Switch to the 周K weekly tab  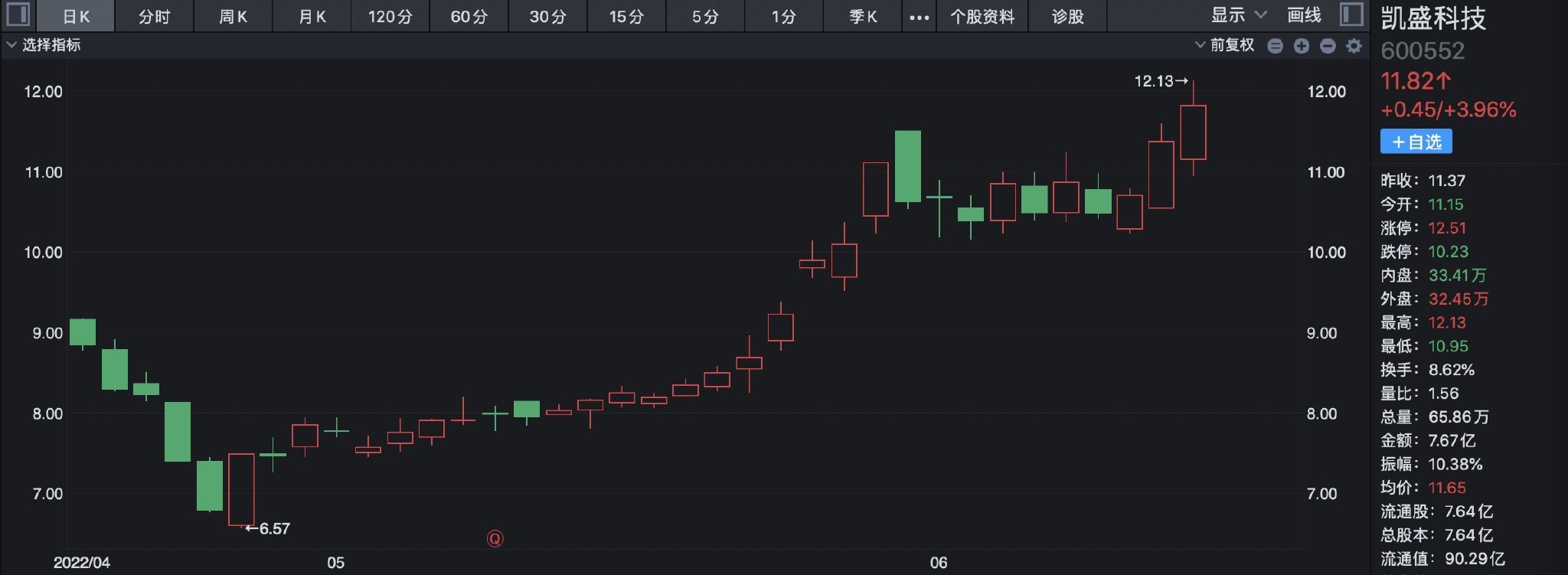point(233,16)
